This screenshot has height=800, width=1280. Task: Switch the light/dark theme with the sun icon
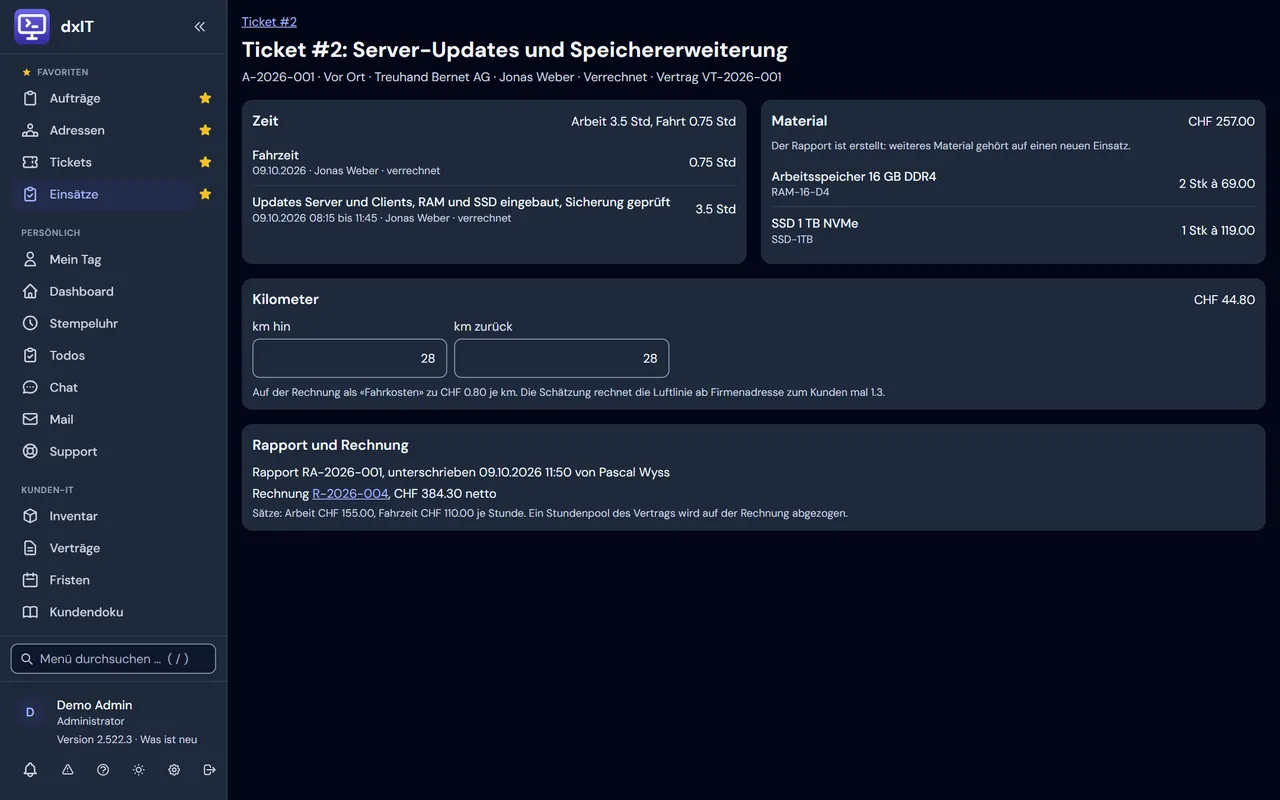[x=138, y=770]
